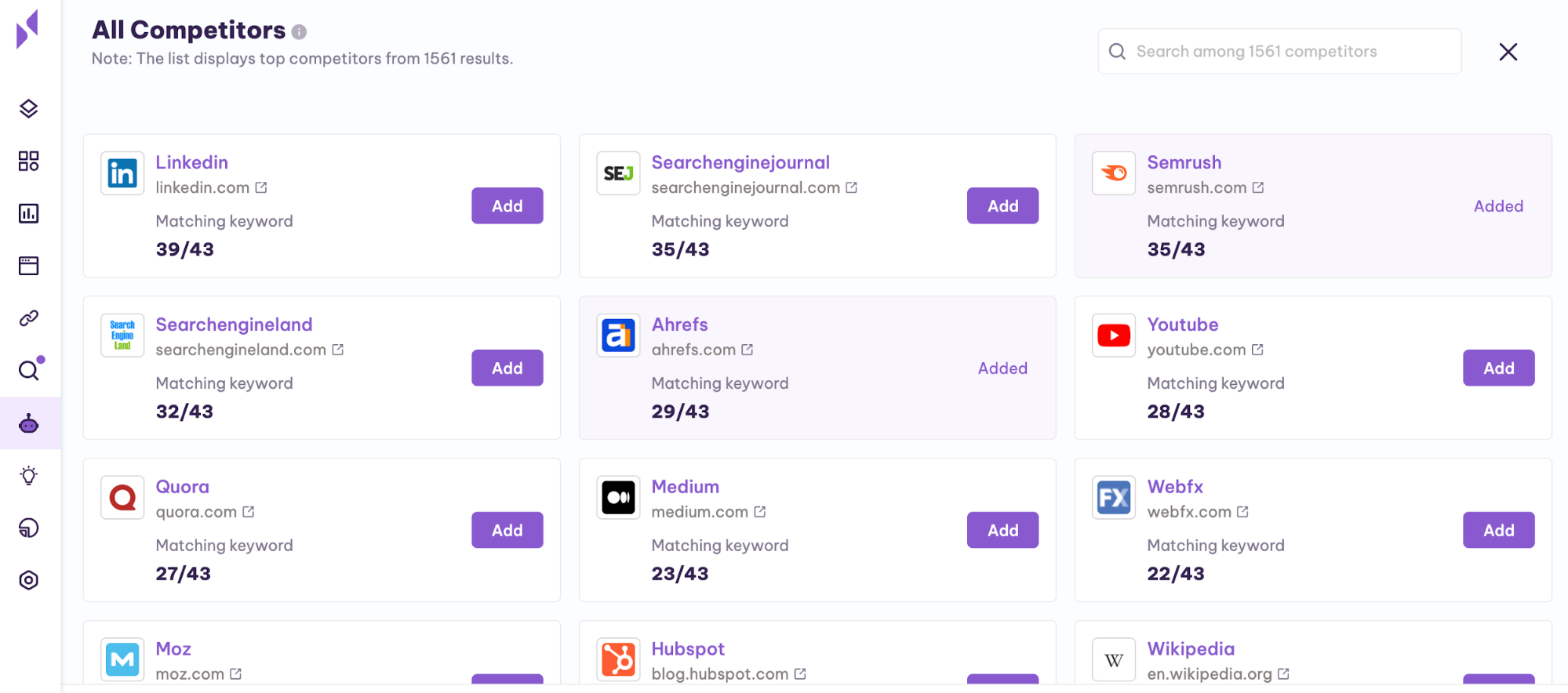This screenshot has width=1568, height=693.
Task: Click the Added label on Semrush card
Action: coord(1499,206)
